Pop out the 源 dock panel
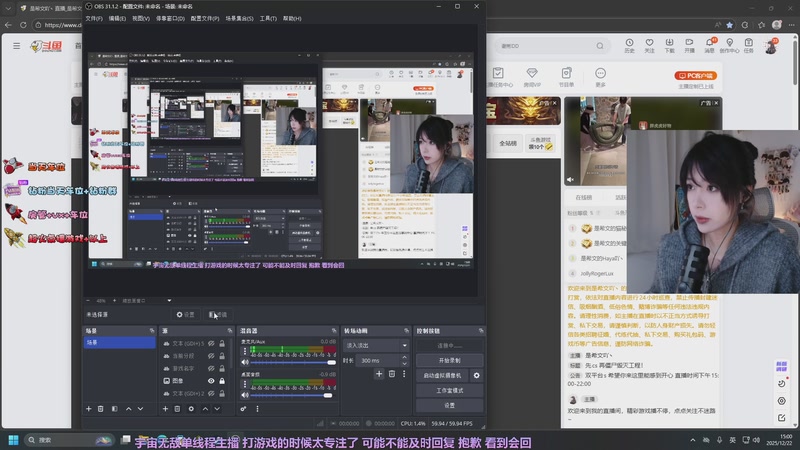Image resolution: width=800 pixels, height=450 pixels. [x=230, y=331]
